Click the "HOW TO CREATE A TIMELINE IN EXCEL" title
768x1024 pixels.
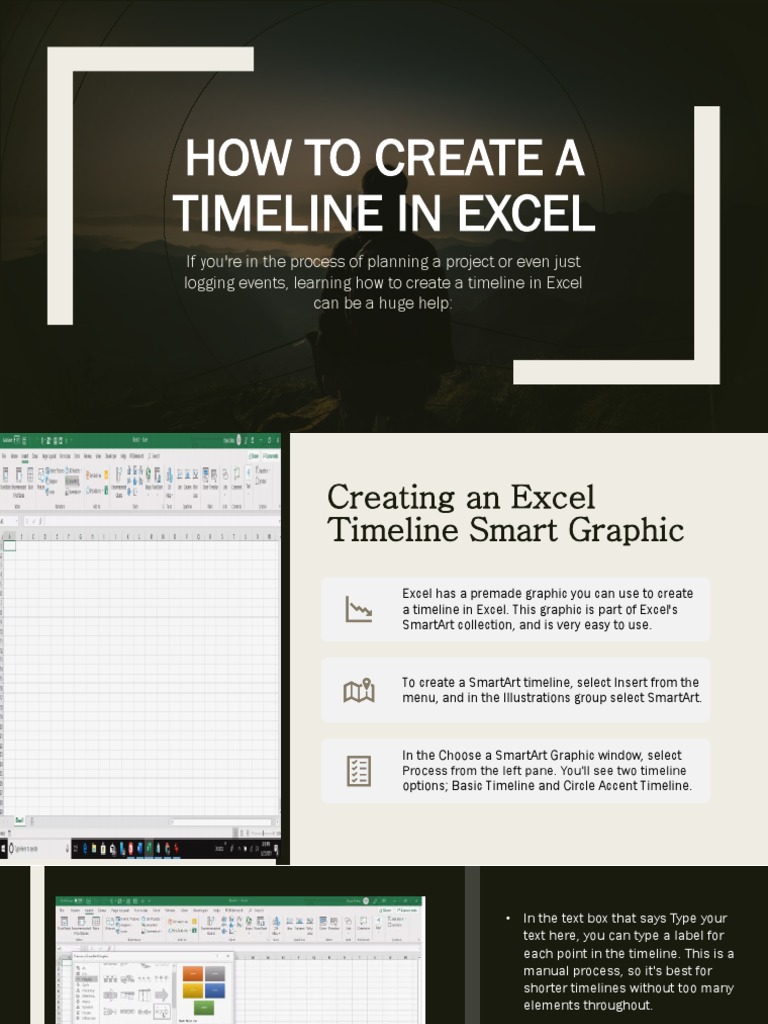(384, 185)
